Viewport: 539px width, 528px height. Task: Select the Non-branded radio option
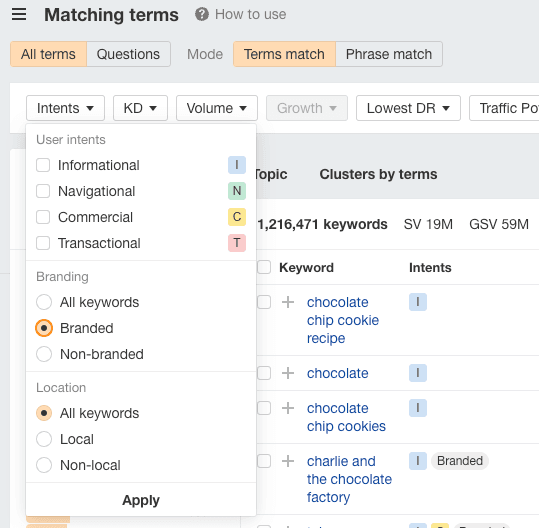click(44, 354)
